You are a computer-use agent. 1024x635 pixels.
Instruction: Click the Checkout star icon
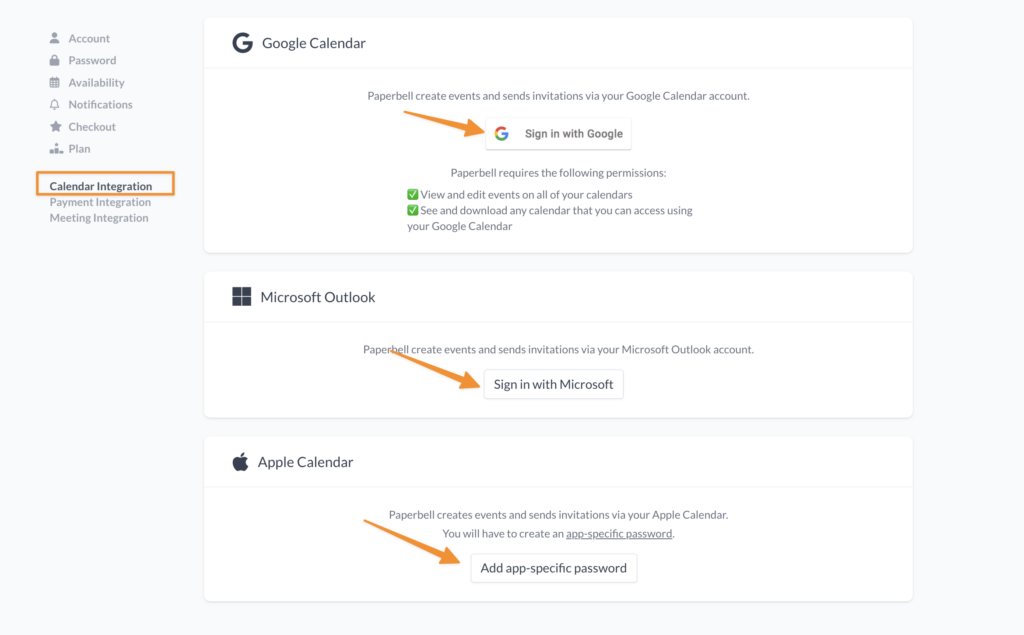click(x=56, y=127)
